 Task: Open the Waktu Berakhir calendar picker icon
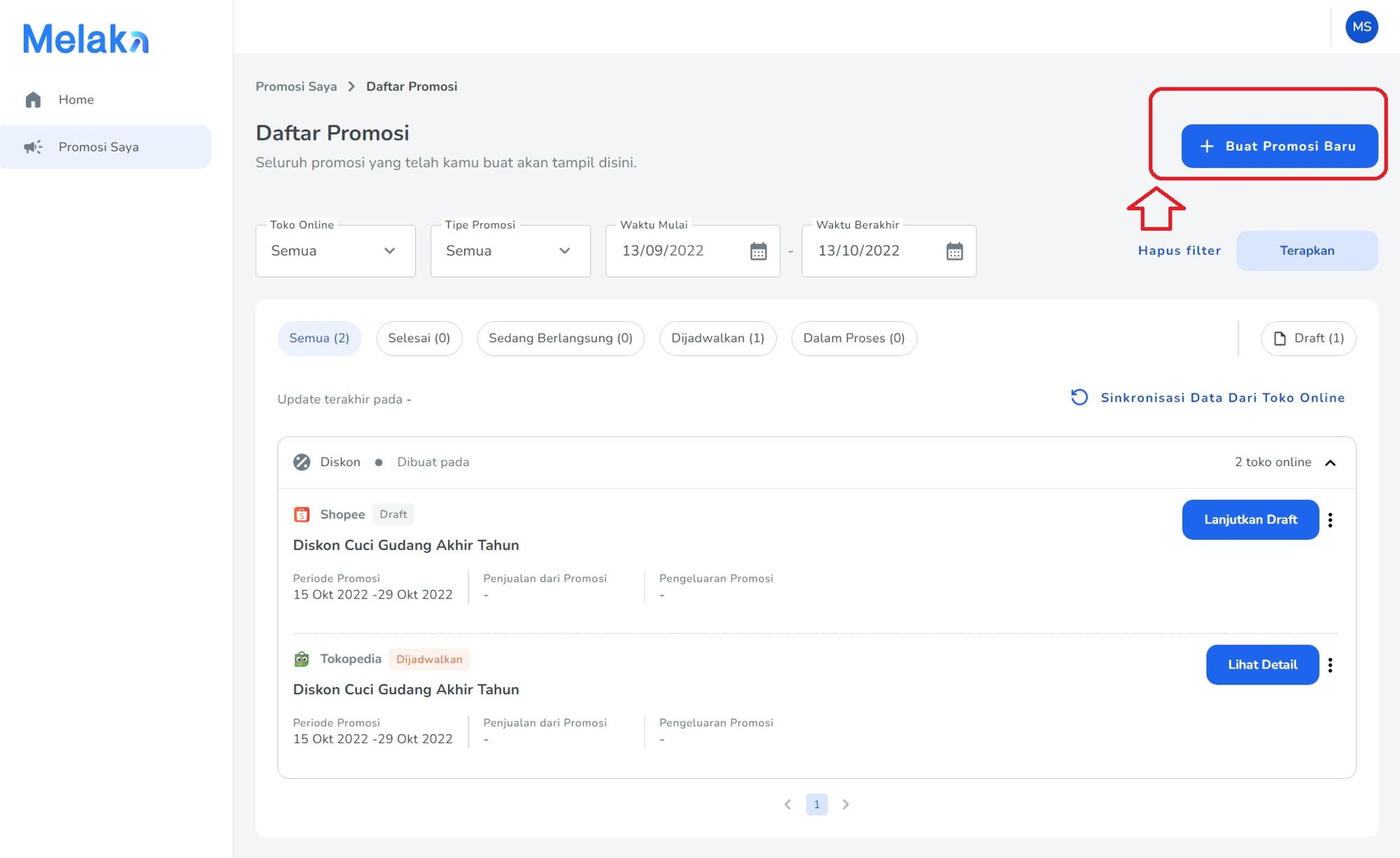point(954,251)
